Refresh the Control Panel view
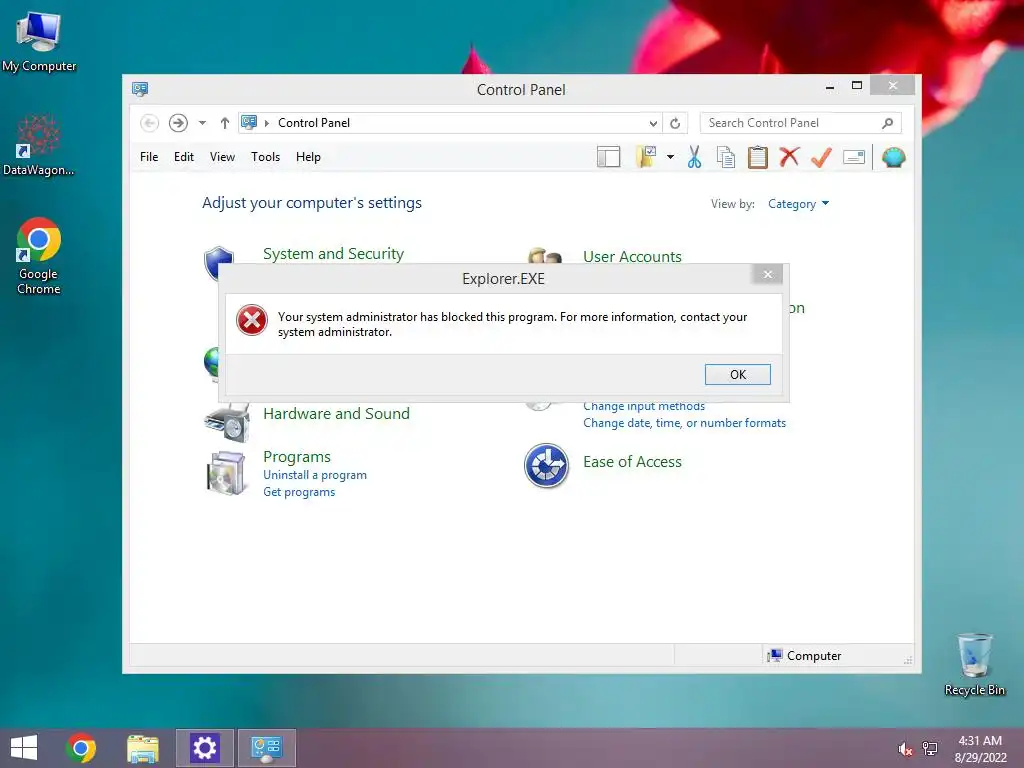The width and height of the screenshot is (1024, 768). (675, 123)
